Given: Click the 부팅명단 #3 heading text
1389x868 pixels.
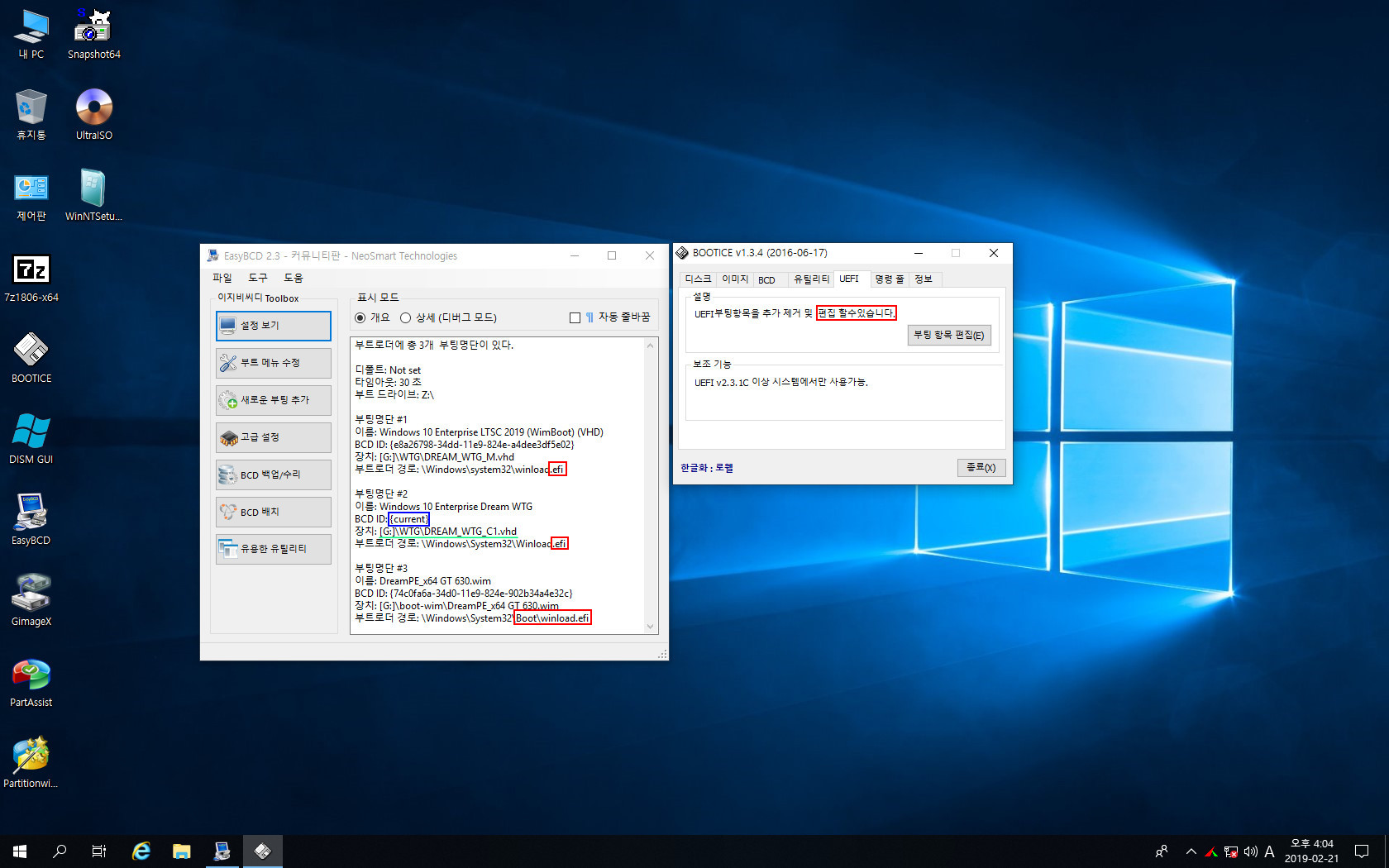Looking at the screenshot, I should point(381,568).
